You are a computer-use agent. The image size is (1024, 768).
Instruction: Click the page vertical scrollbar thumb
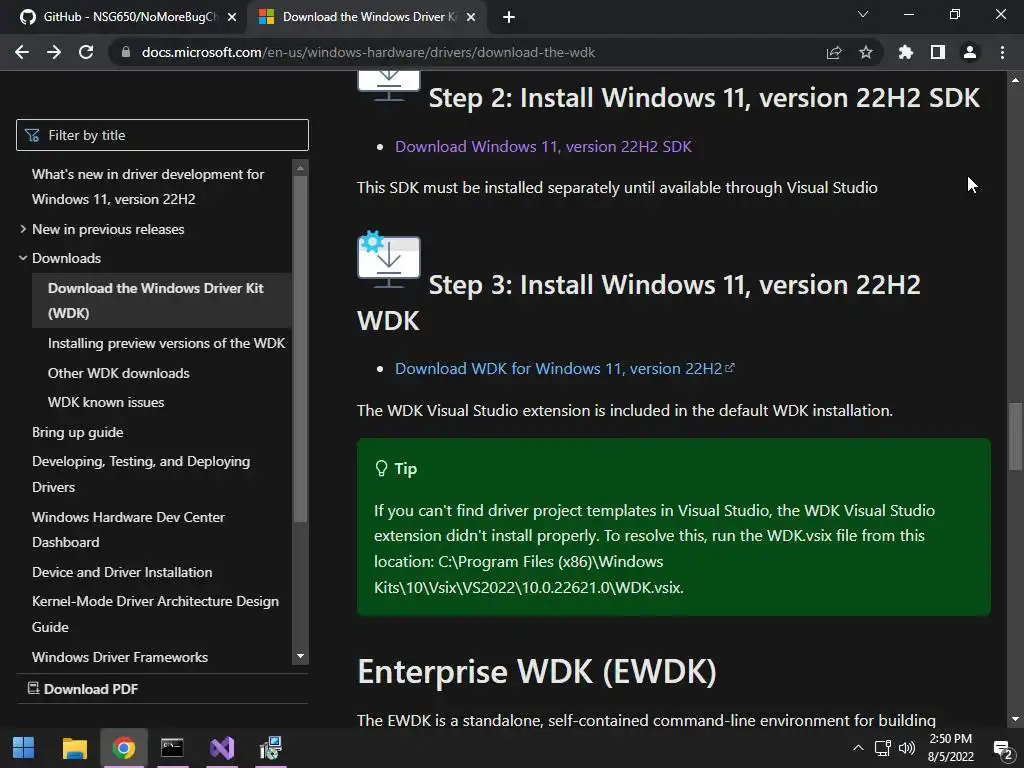(1015, 436)
